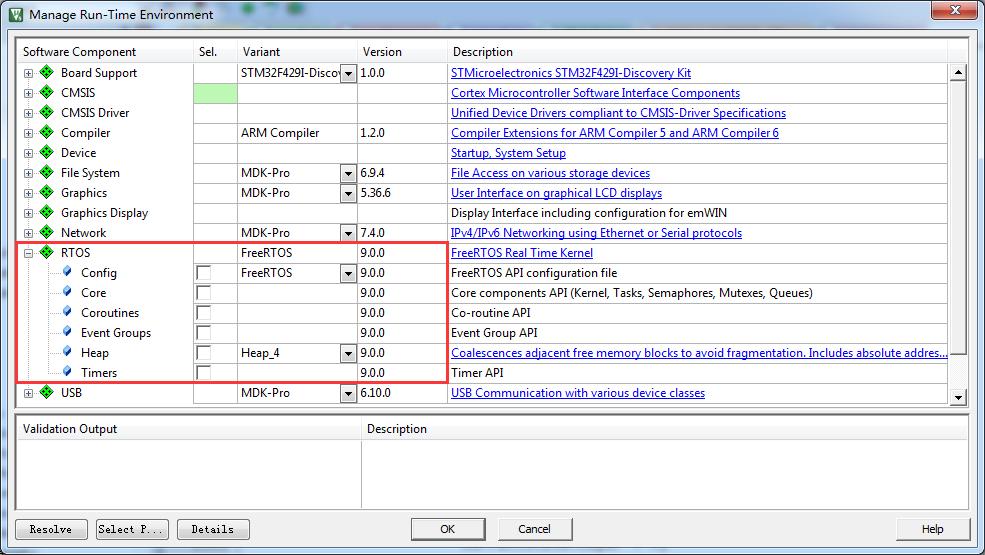Click the Resolve button

point(51,529)
